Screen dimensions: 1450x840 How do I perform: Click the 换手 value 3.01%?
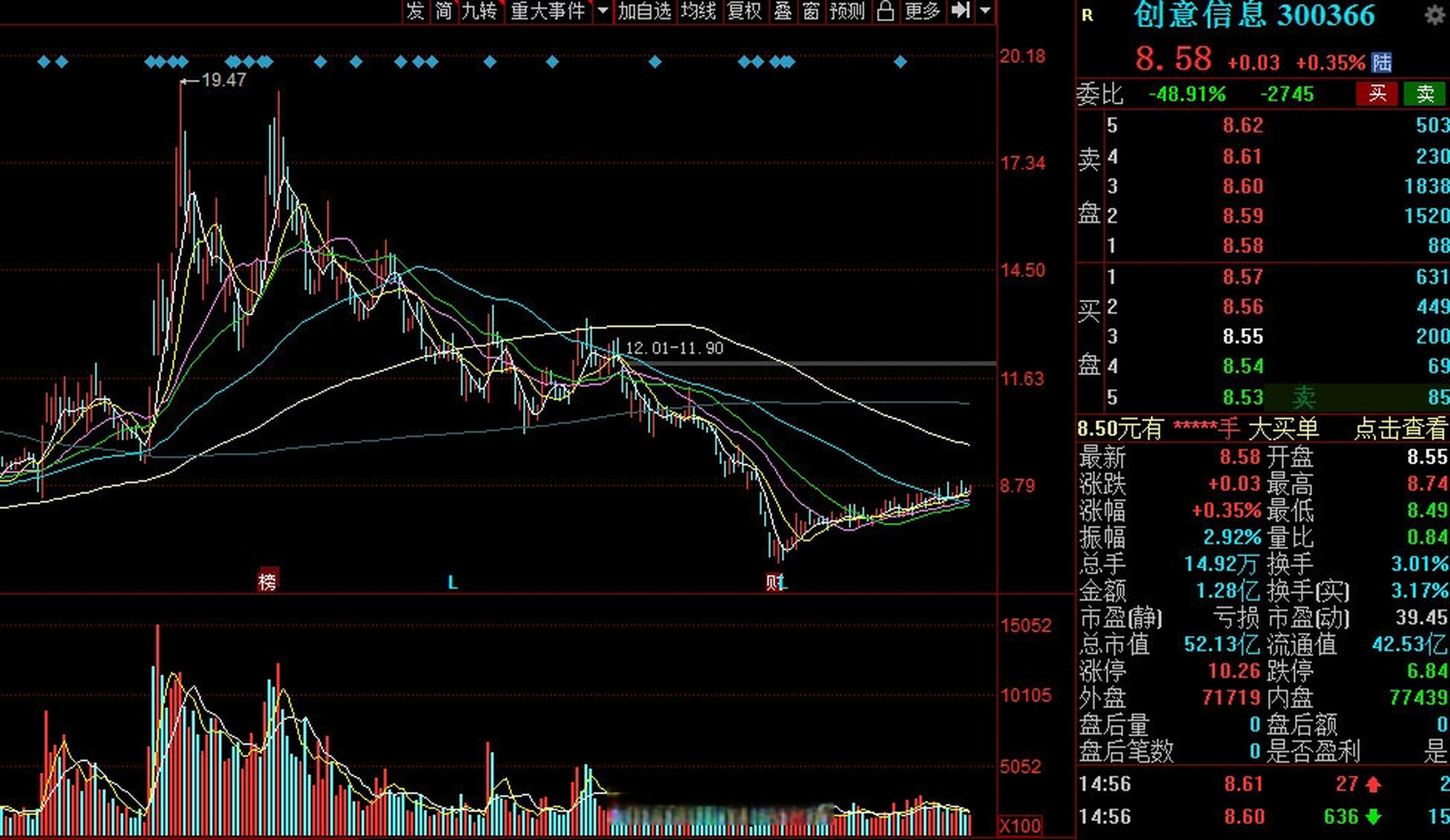pyautogui.click(x=1420, y=564)
